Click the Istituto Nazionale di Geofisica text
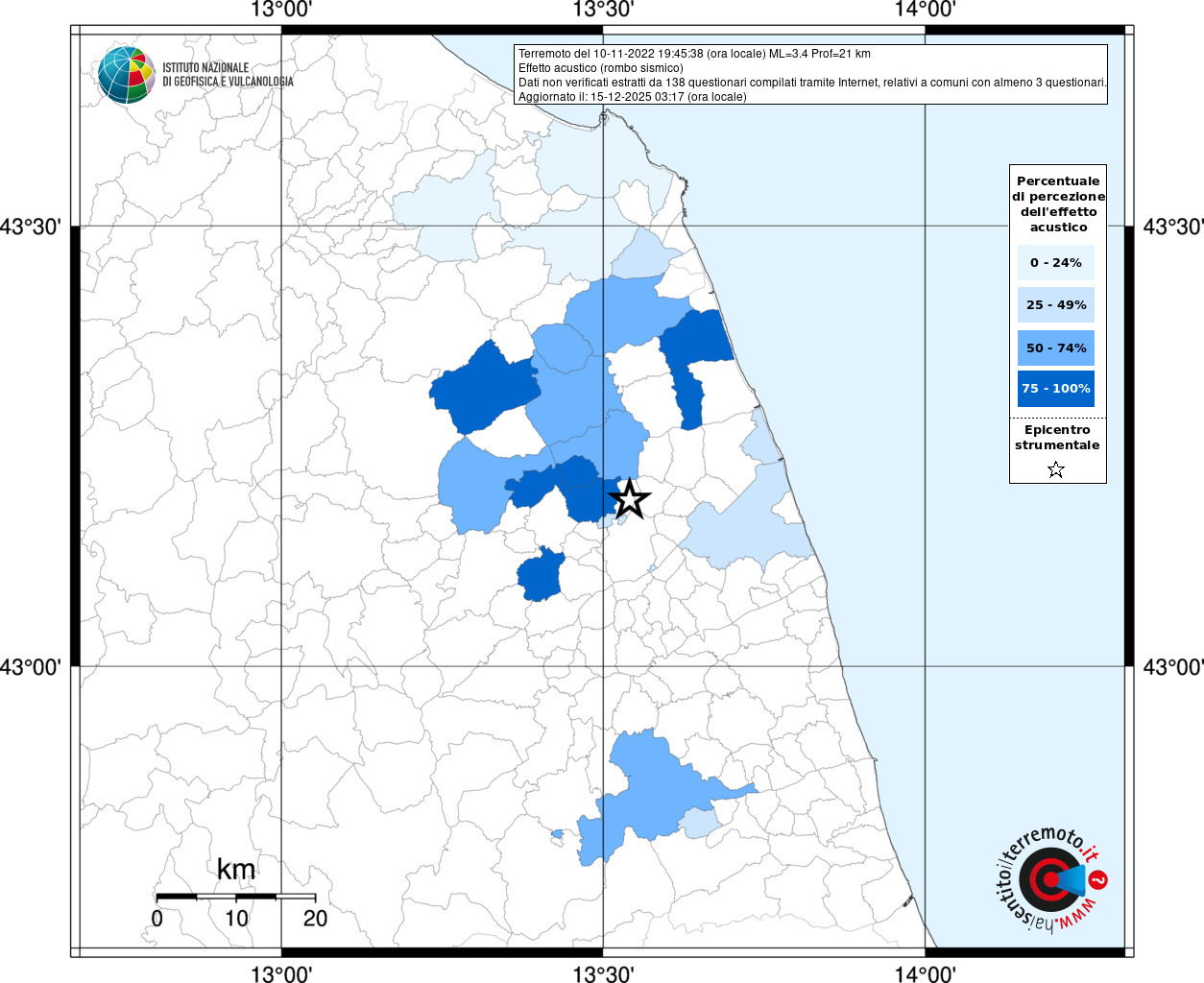The width and height of the screenshot is (1204, 983). click(x=228, y=75)
